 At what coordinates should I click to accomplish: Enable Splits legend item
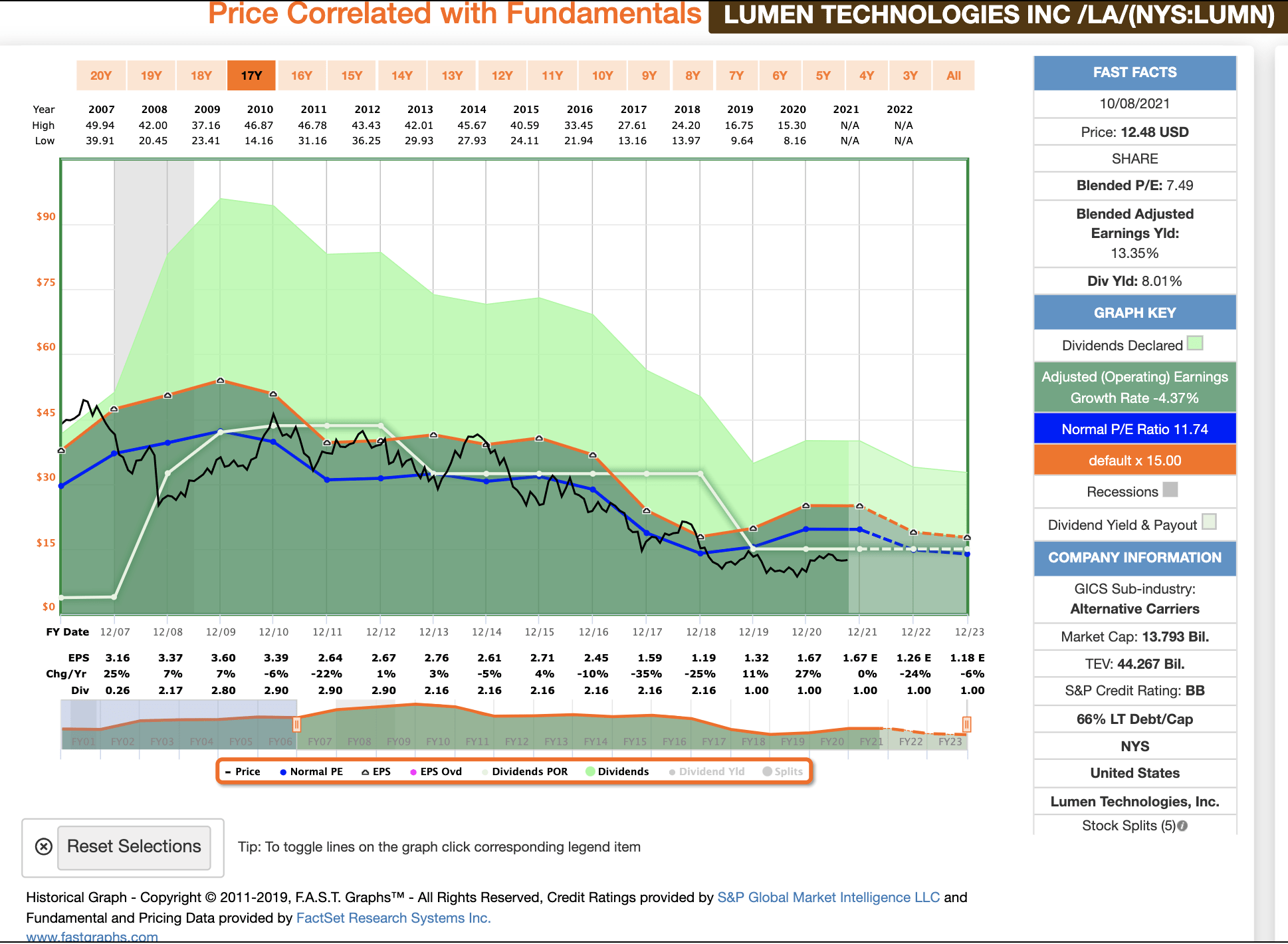[x=783, y=771]
